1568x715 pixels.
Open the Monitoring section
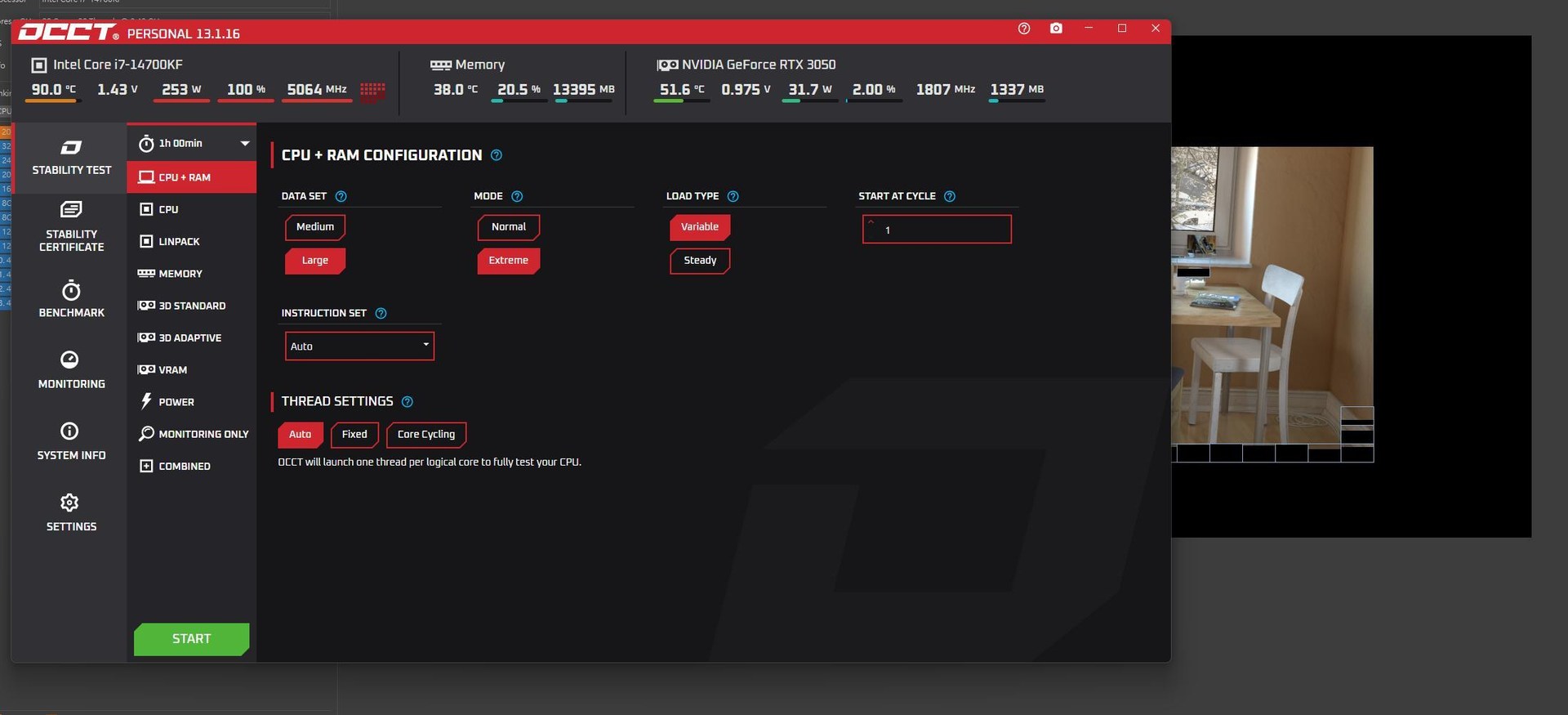(x=71, y=370)
